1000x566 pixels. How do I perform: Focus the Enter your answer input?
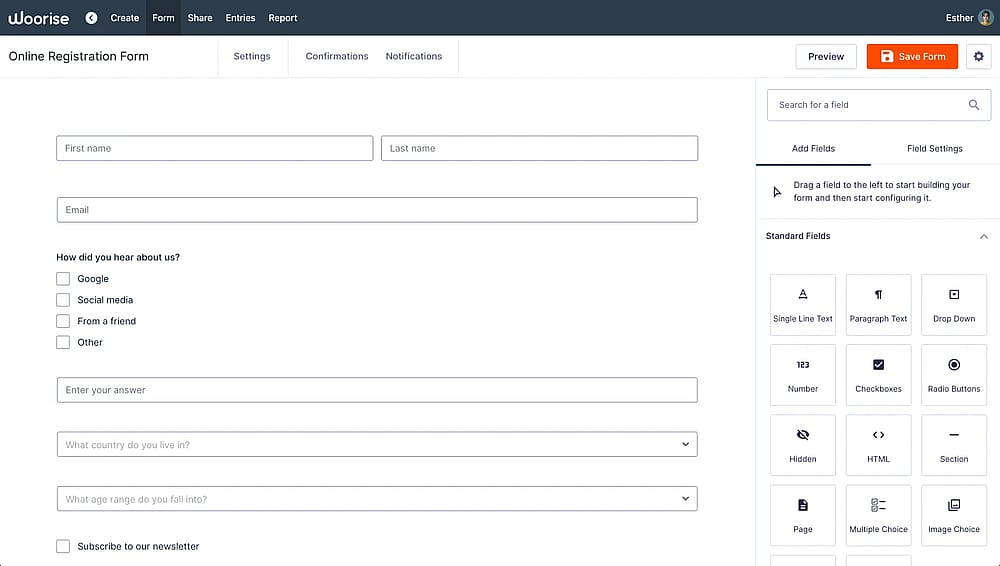(377, 390)
